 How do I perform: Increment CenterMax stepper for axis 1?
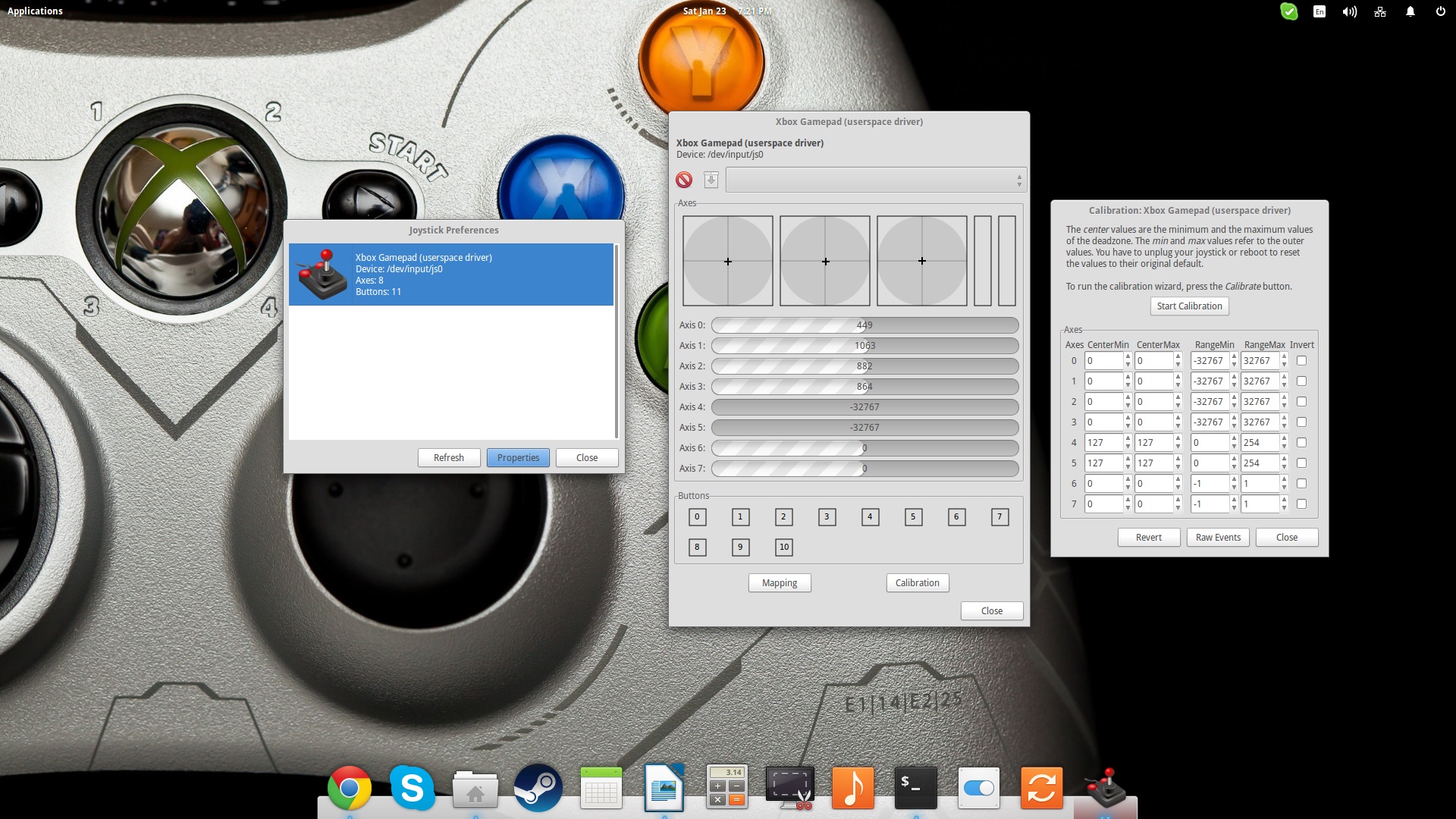(1178, 377)
